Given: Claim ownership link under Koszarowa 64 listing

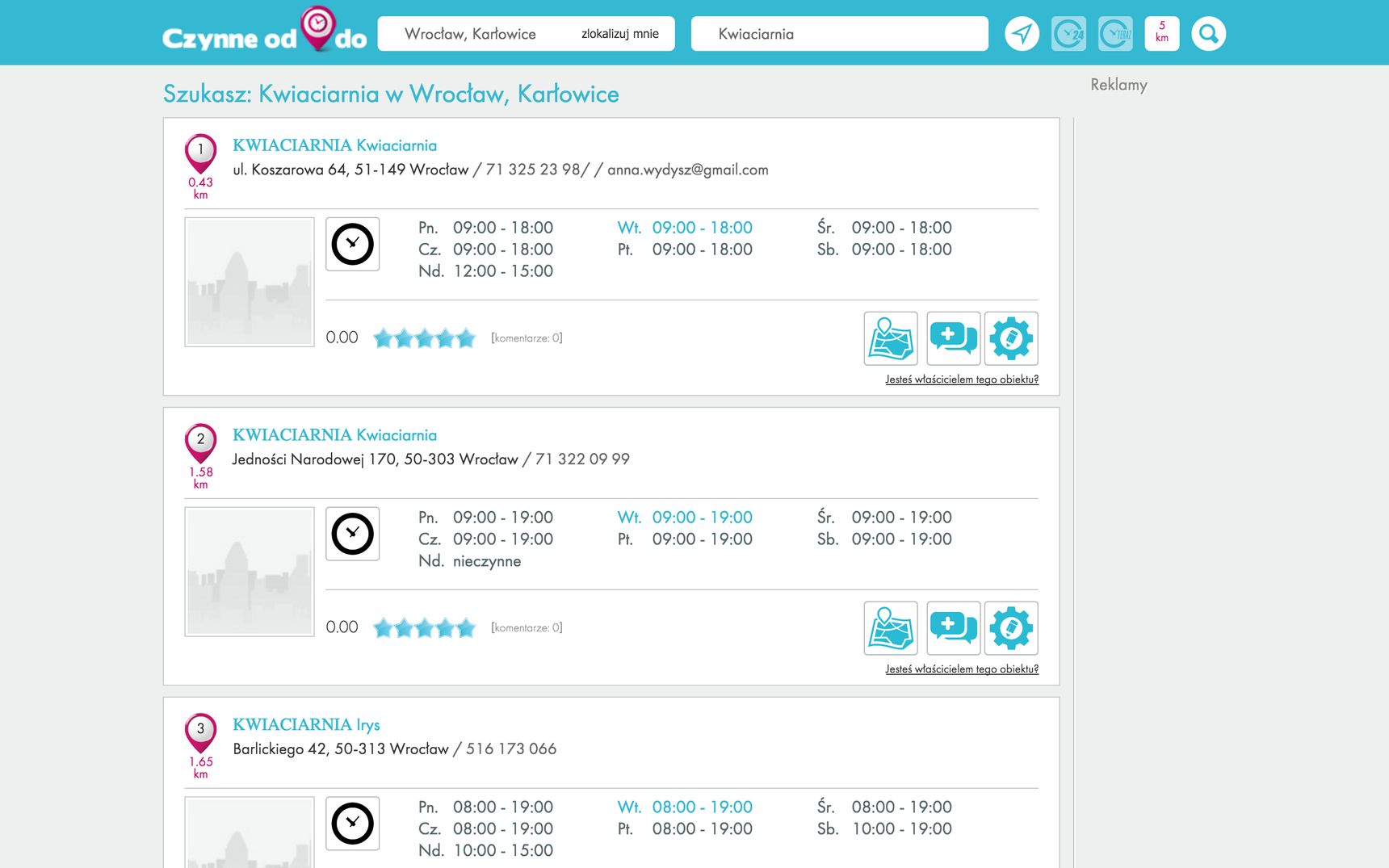Looking at the screenshot, I should pyautogui.click(x=962, y=379).
